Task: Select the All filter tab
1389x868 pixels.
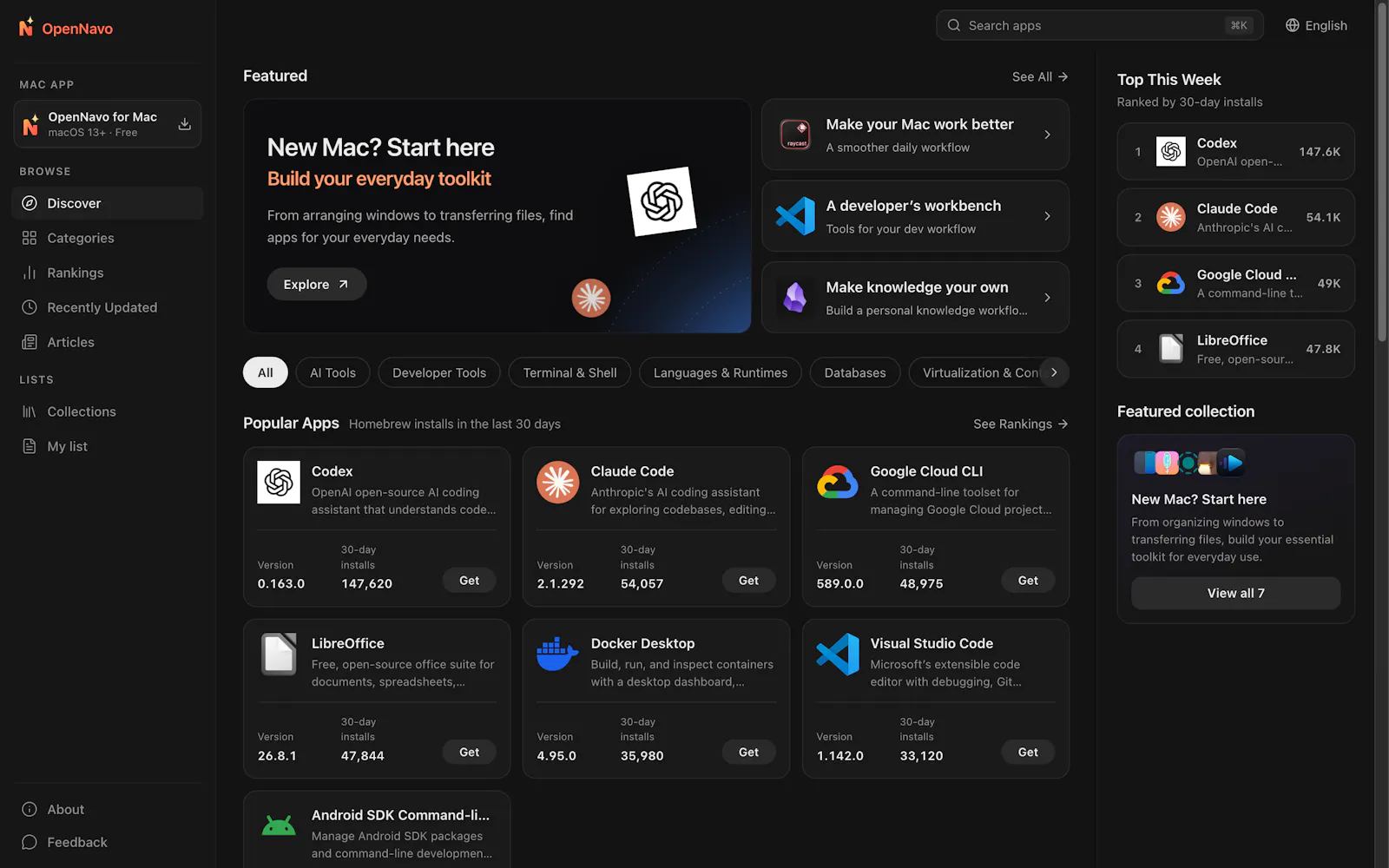Action: click(265, 372)
